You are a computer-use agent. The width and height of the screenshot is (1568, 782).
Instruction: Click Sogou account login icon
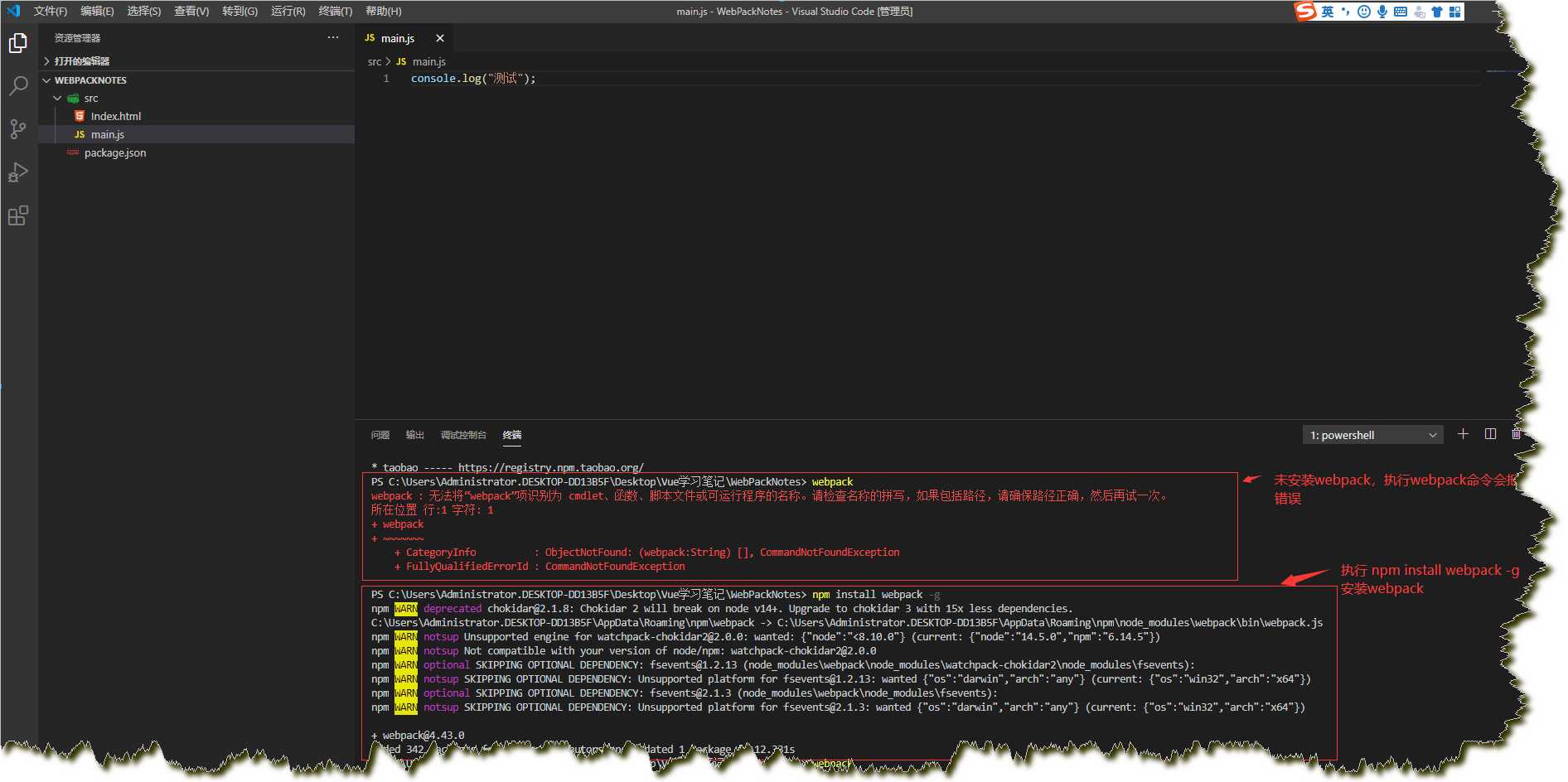[x=1419, y=12]
